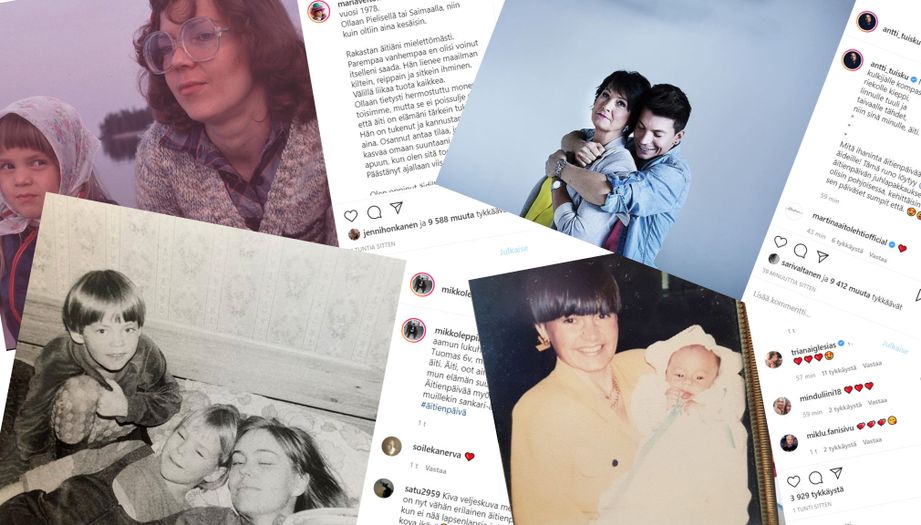Screen dimensions: 921x525
Task: Open mikkoleppilampi's profile picture in the header
Action: (x=422, y=285)
